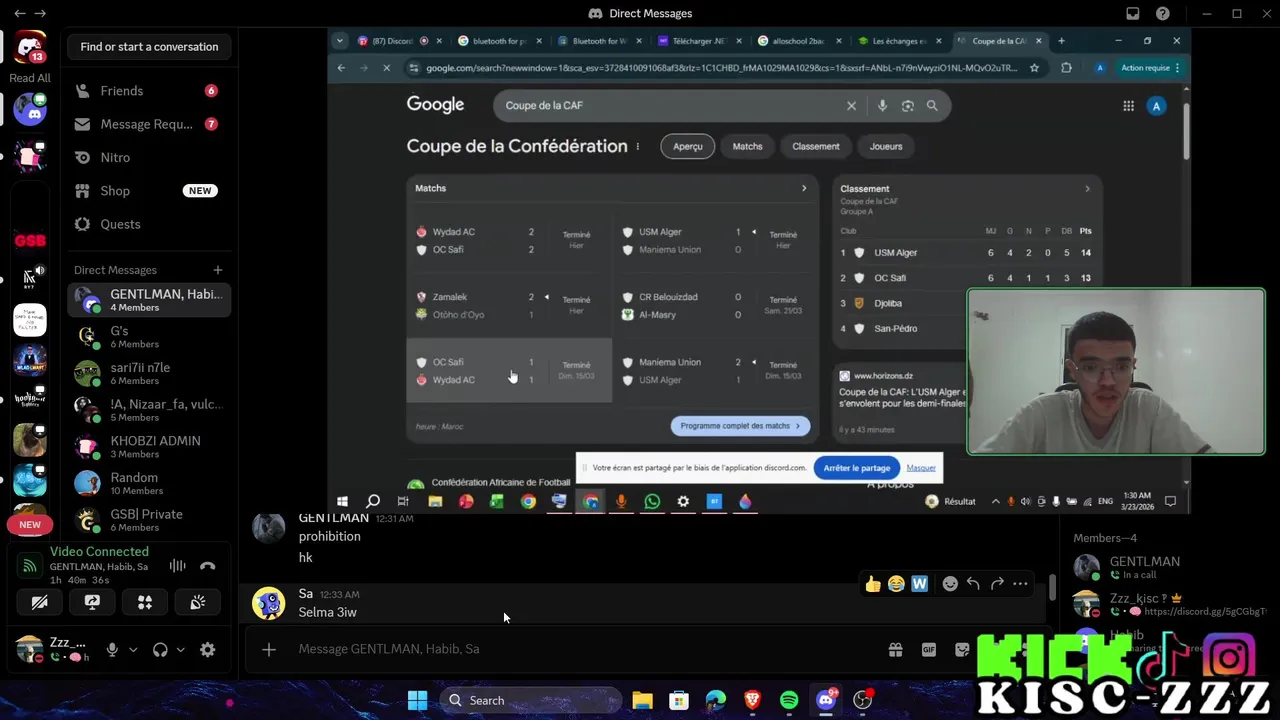Toggle noise suppression waveform icon
This screenshot has height=720, width=1280.
pos(177,566)
